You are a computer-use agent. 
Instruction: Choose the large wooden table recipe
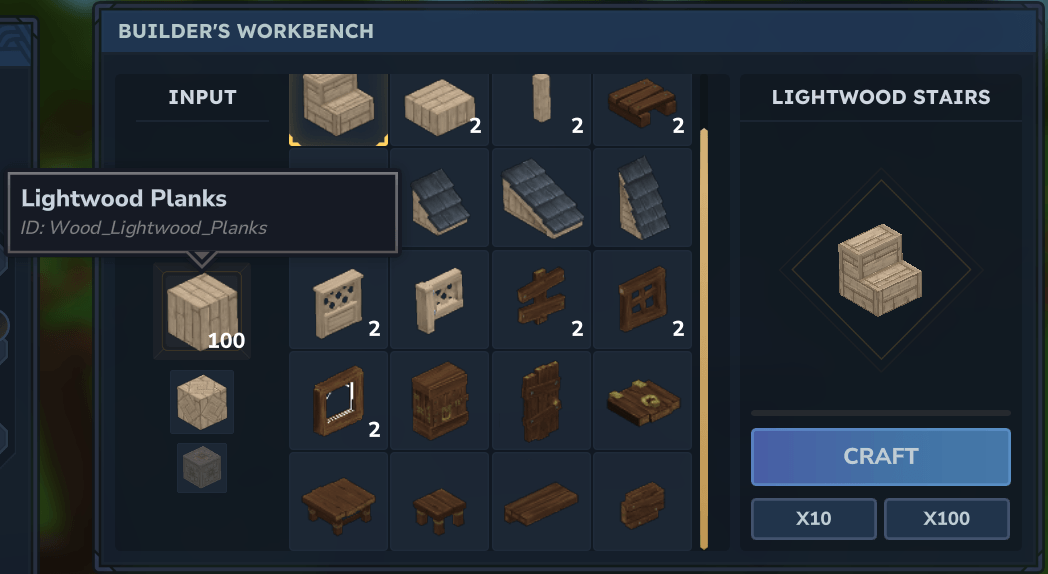click(338, 501)
